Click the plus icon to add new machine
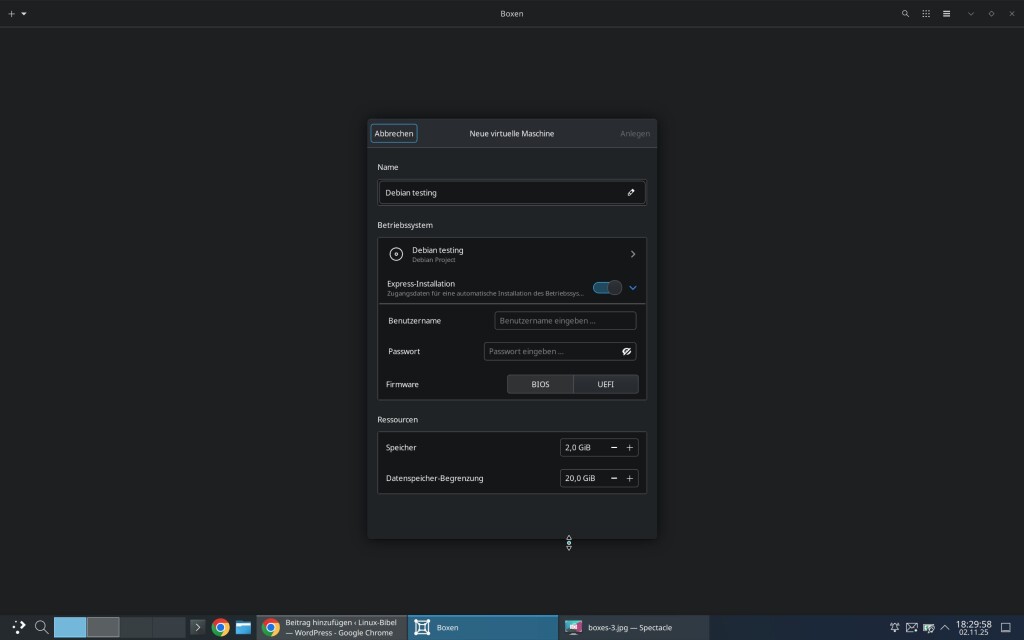The width and height of the screenshot is (1024, 640). tap(11, 14)
